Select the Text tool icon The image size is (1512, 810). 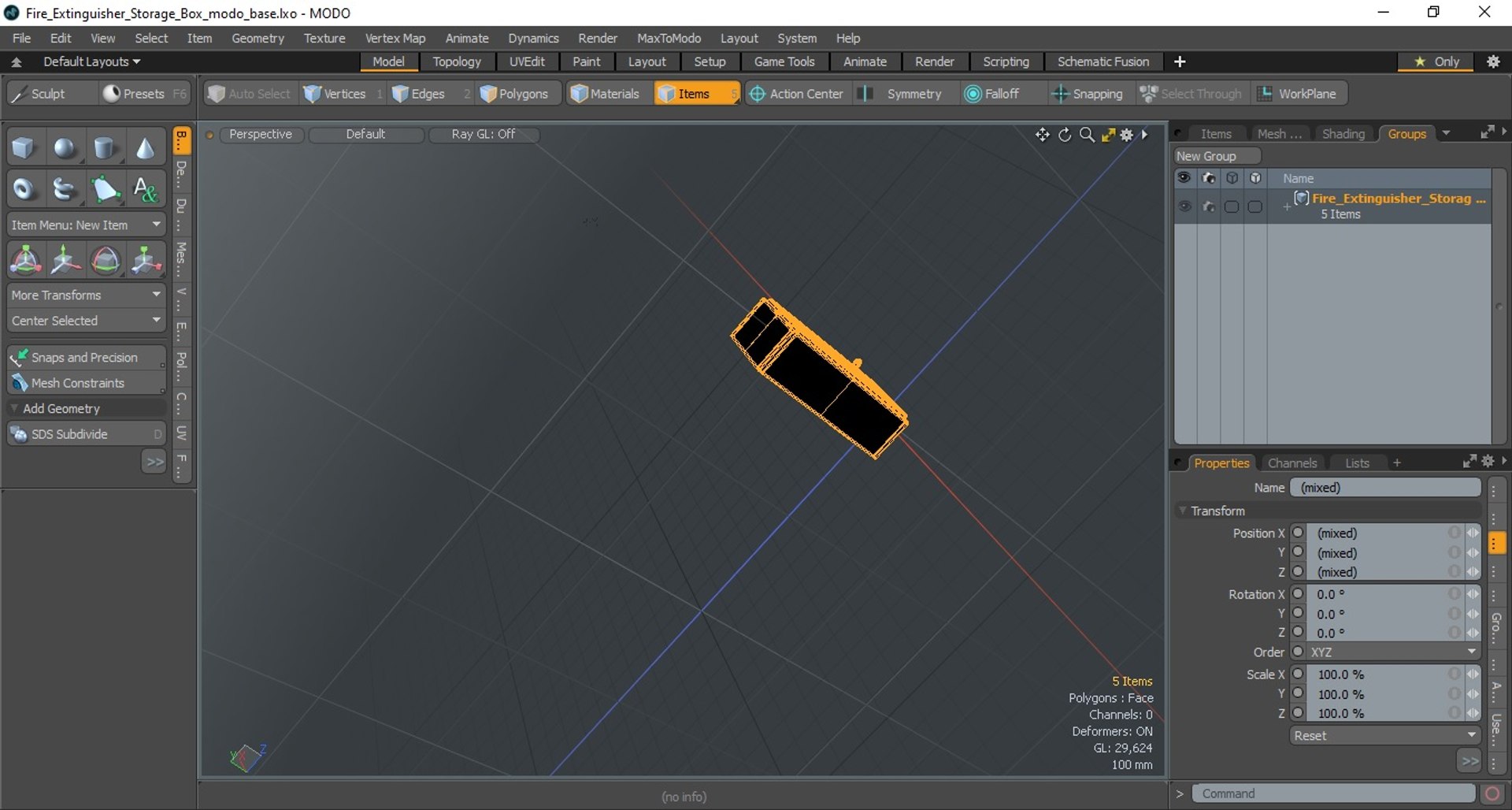[x=145, y=188]
